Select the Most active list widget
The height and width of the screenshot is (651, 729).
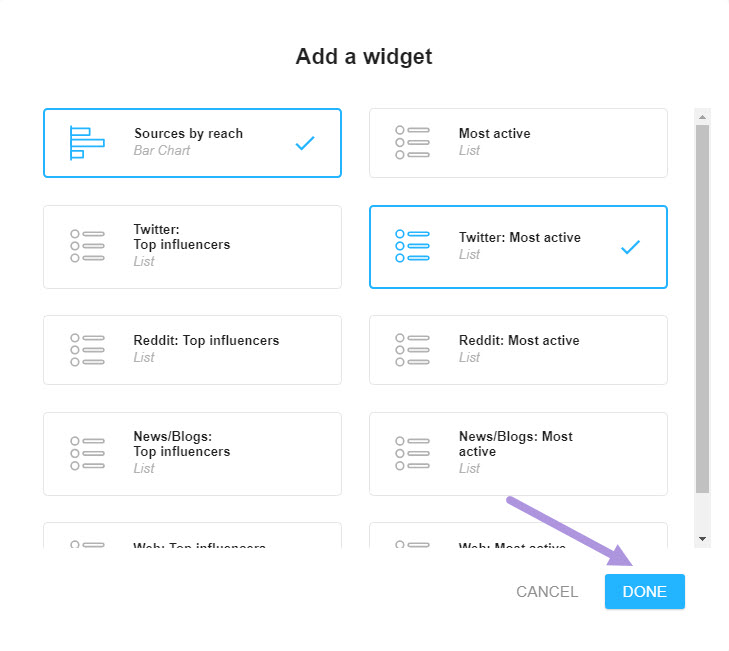tap(518, 143)
